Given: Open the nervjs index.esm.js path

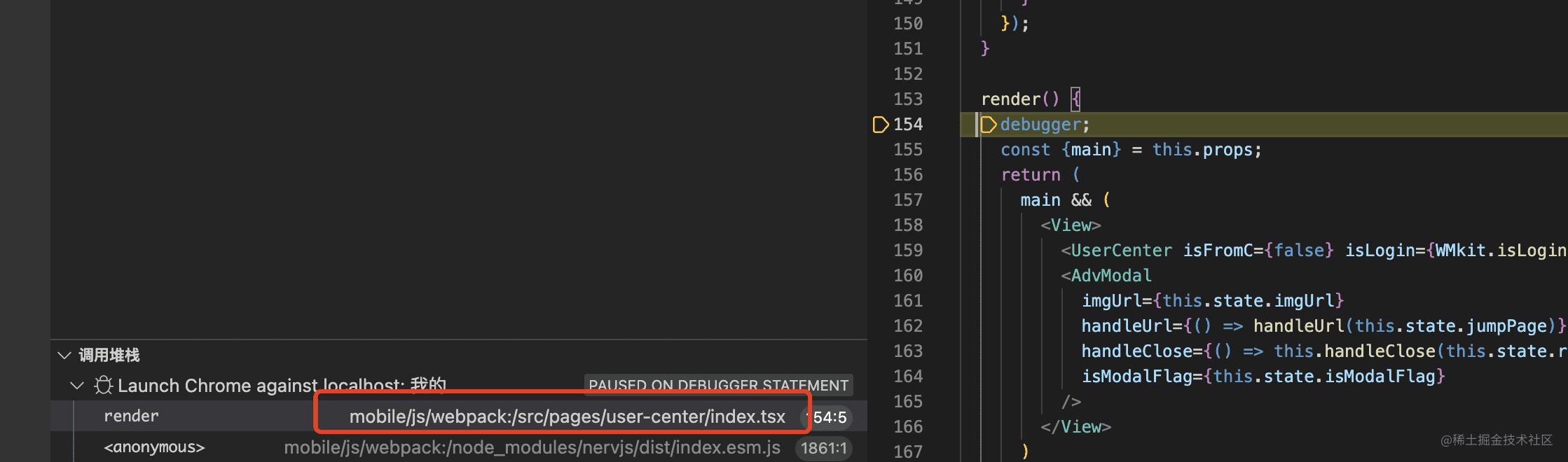Looking at the screenshot, I should click(532, 448).
